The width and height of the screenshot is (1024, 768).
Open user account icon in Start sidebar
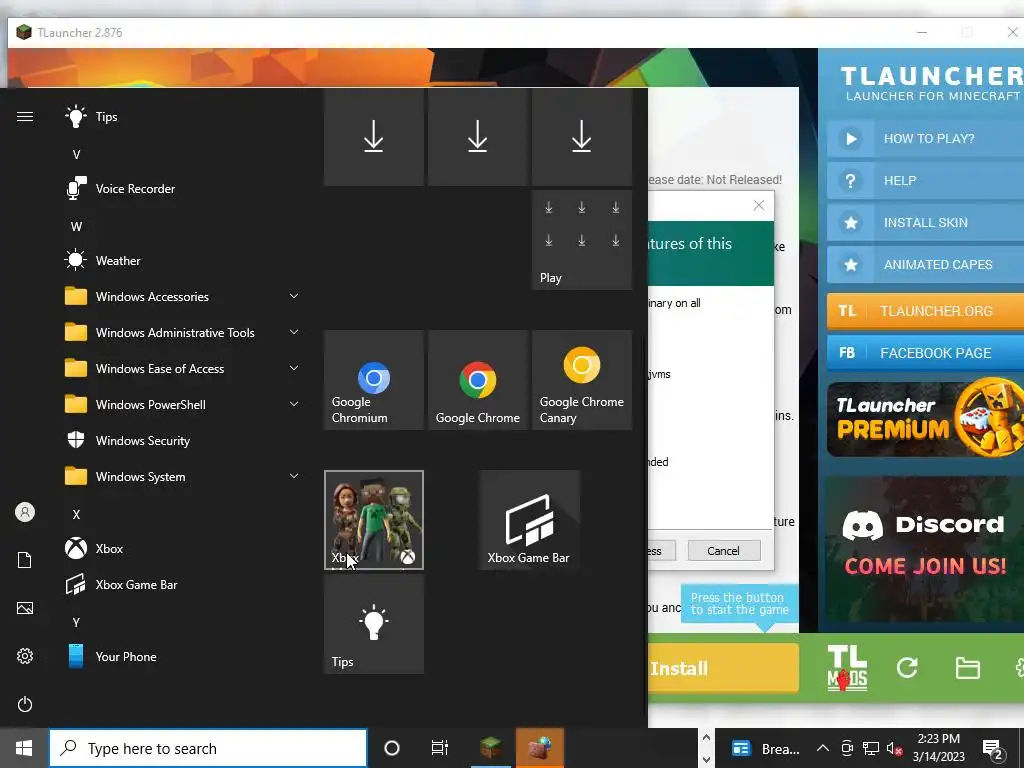tap(25, 512)
